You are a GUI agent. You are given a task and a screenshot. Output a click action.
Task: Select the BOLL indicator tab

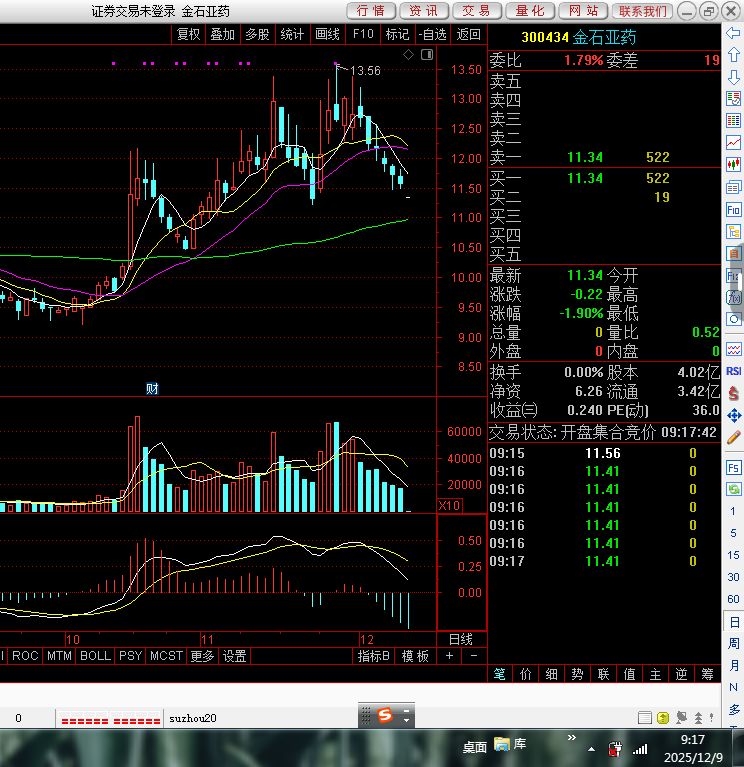(x=95, y=656)
